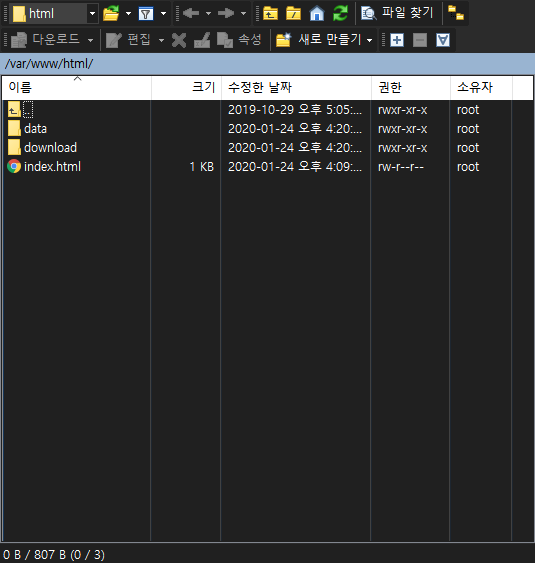Click the Chrome icon beside index.html

(x=14, y=166)
